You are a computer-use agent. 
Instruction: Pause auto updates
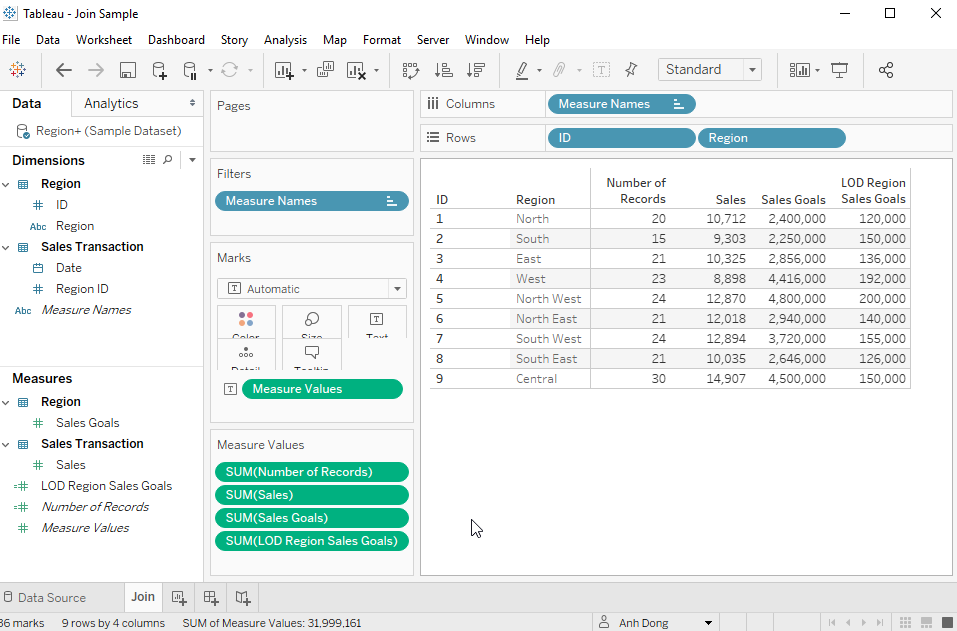[191, 70]
